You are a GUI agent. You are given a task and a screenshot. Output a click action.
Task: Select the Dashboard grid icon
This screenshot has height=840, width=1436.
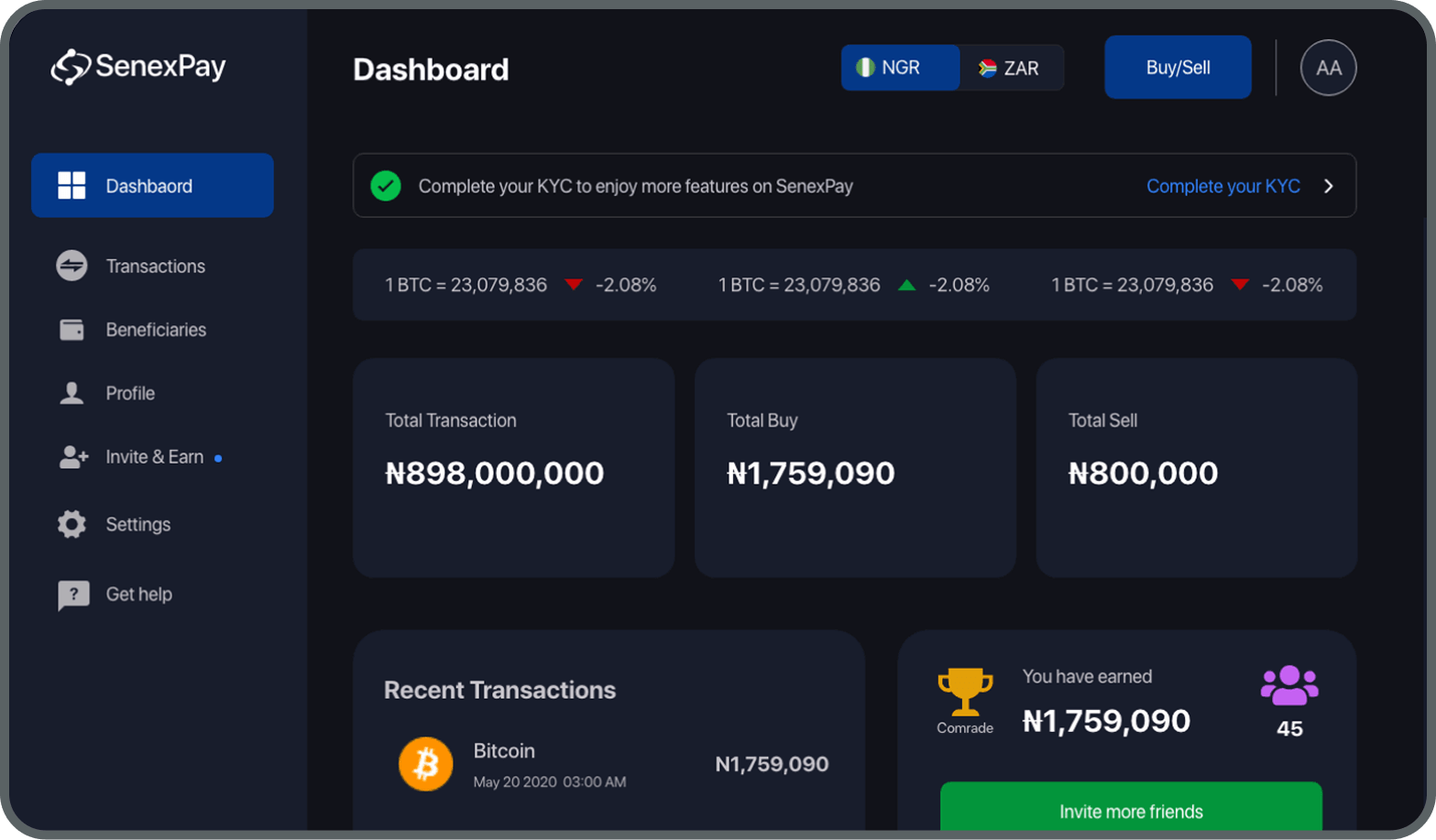pyautogui.click(x=71, y=185)
